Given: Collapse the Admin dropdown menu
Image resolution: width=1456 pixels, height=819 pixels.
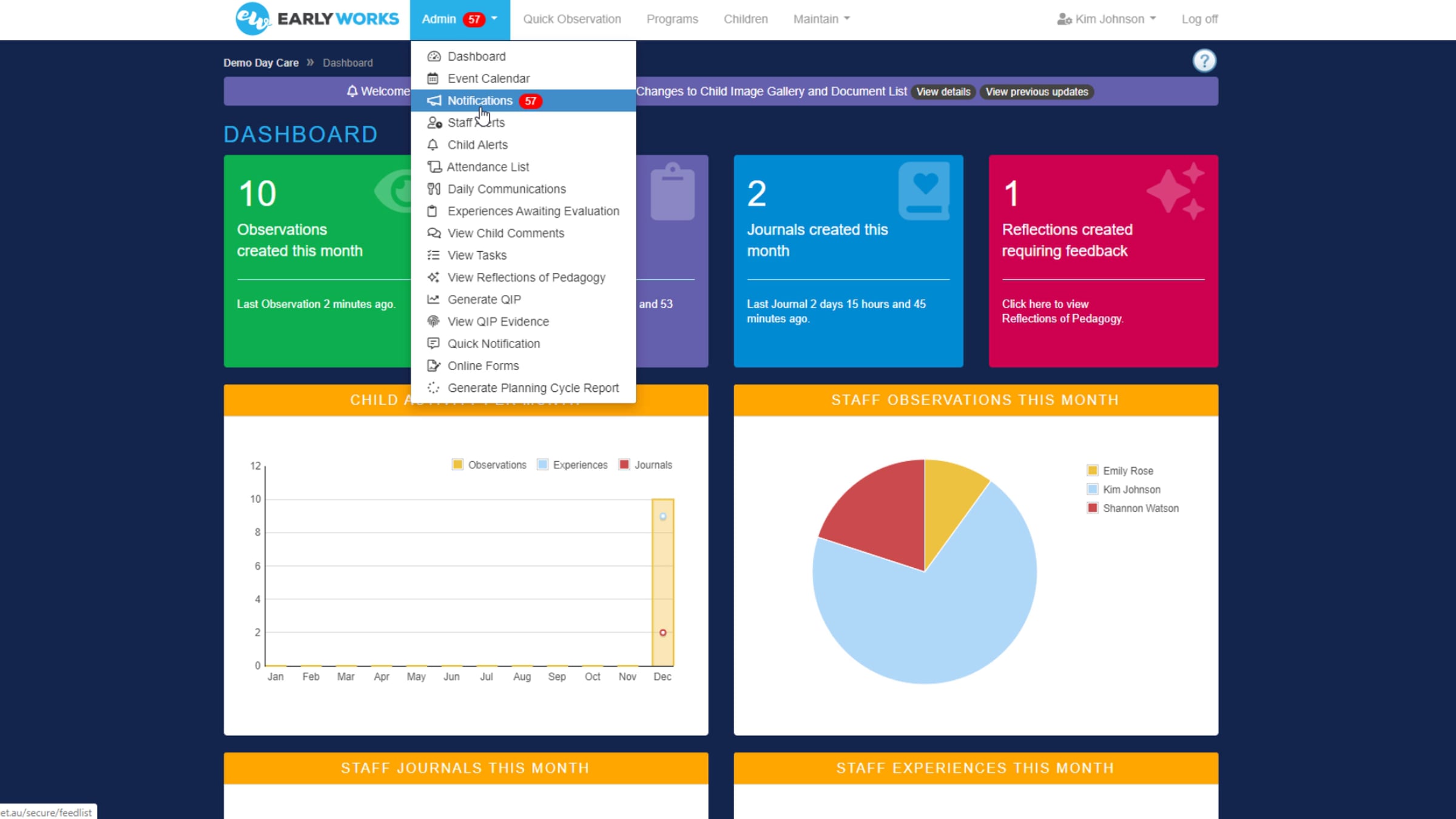Looking at the screenshot, I should [x=460, y=19].
